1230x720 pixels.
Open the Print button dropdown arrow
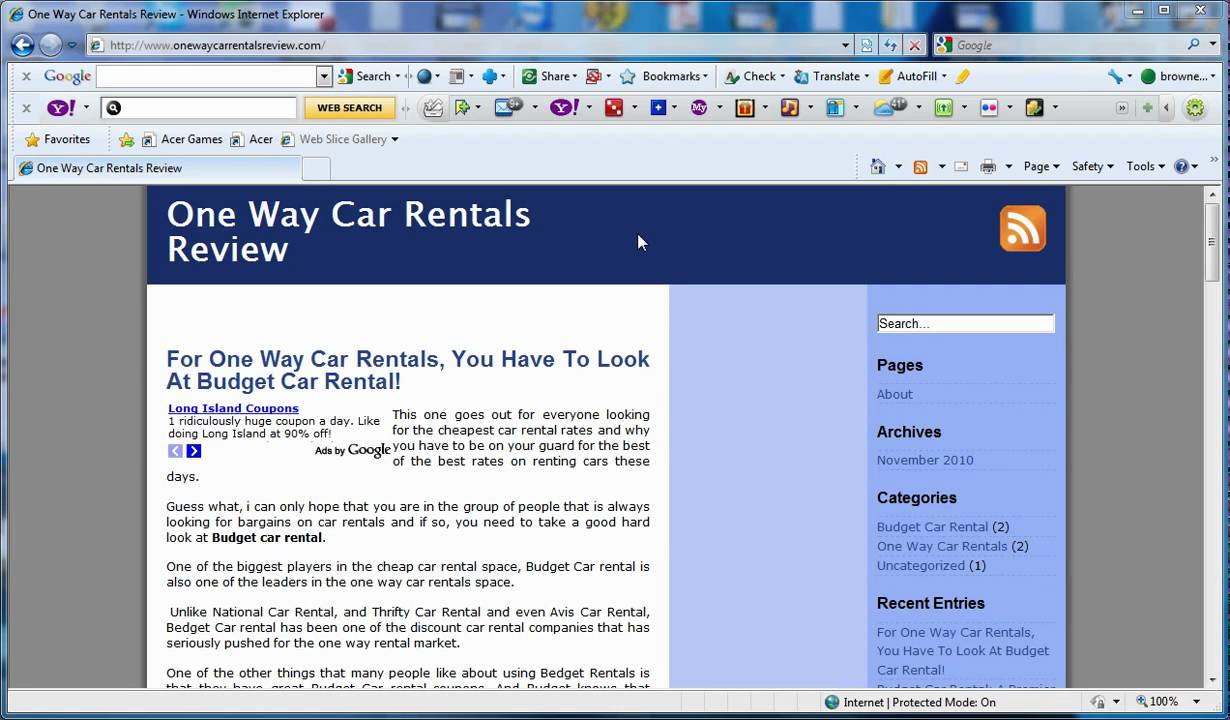point(1008,167)
